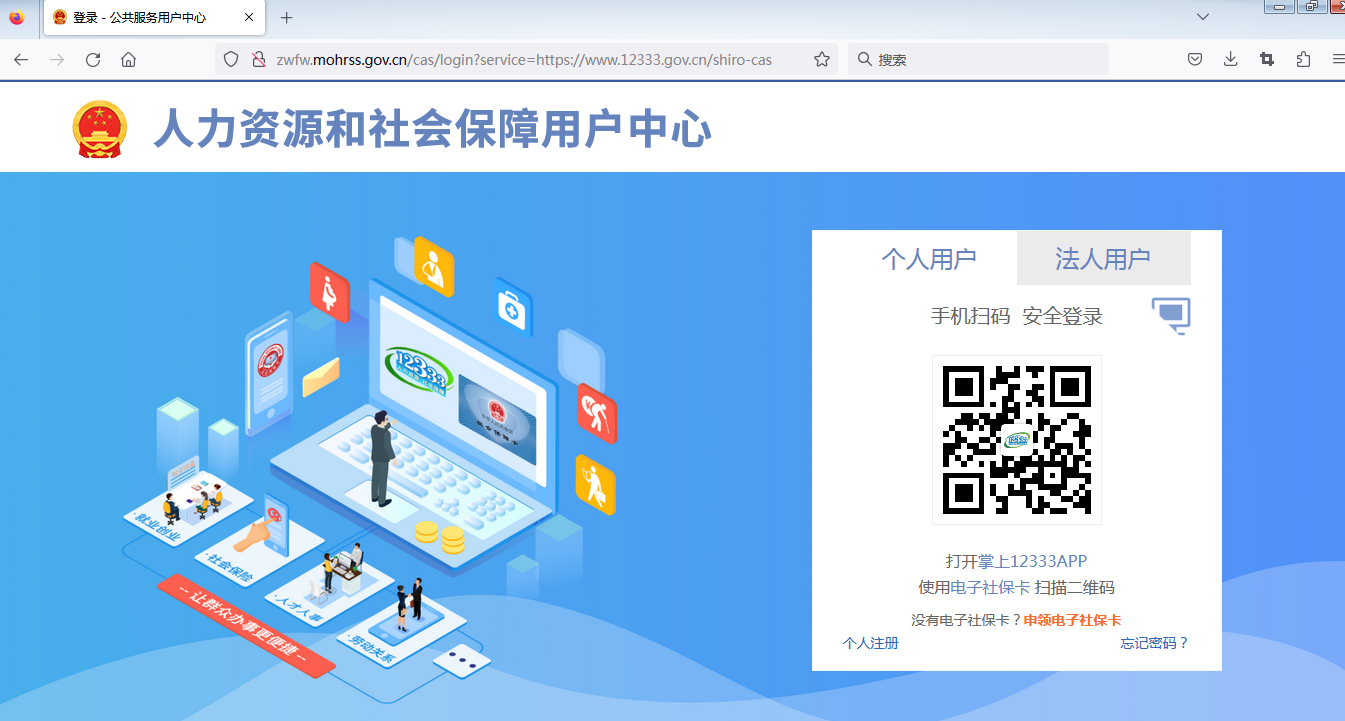Click the Firefox logo icon
1345x721 pixels.
click(x=16, y=17)
